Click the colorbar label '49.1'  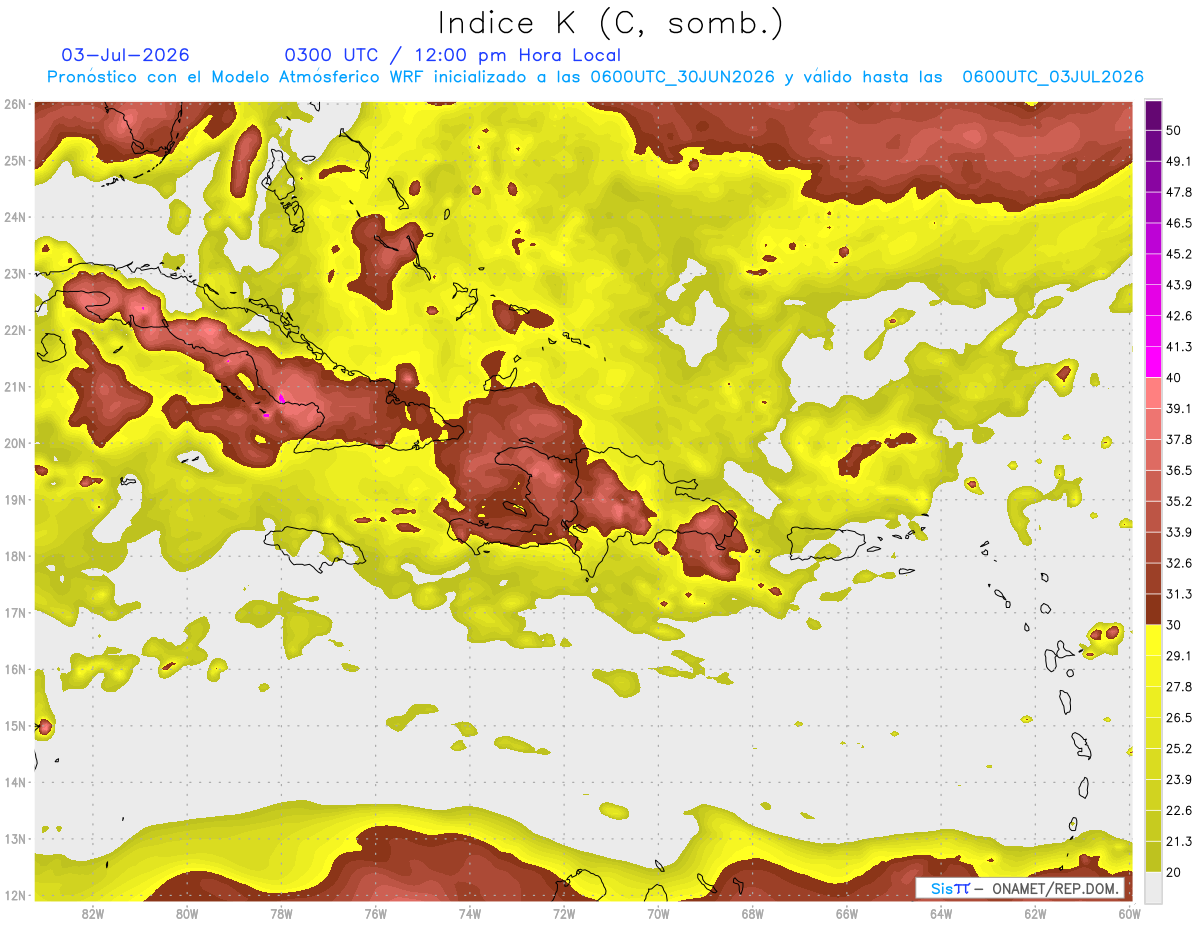1180,161
